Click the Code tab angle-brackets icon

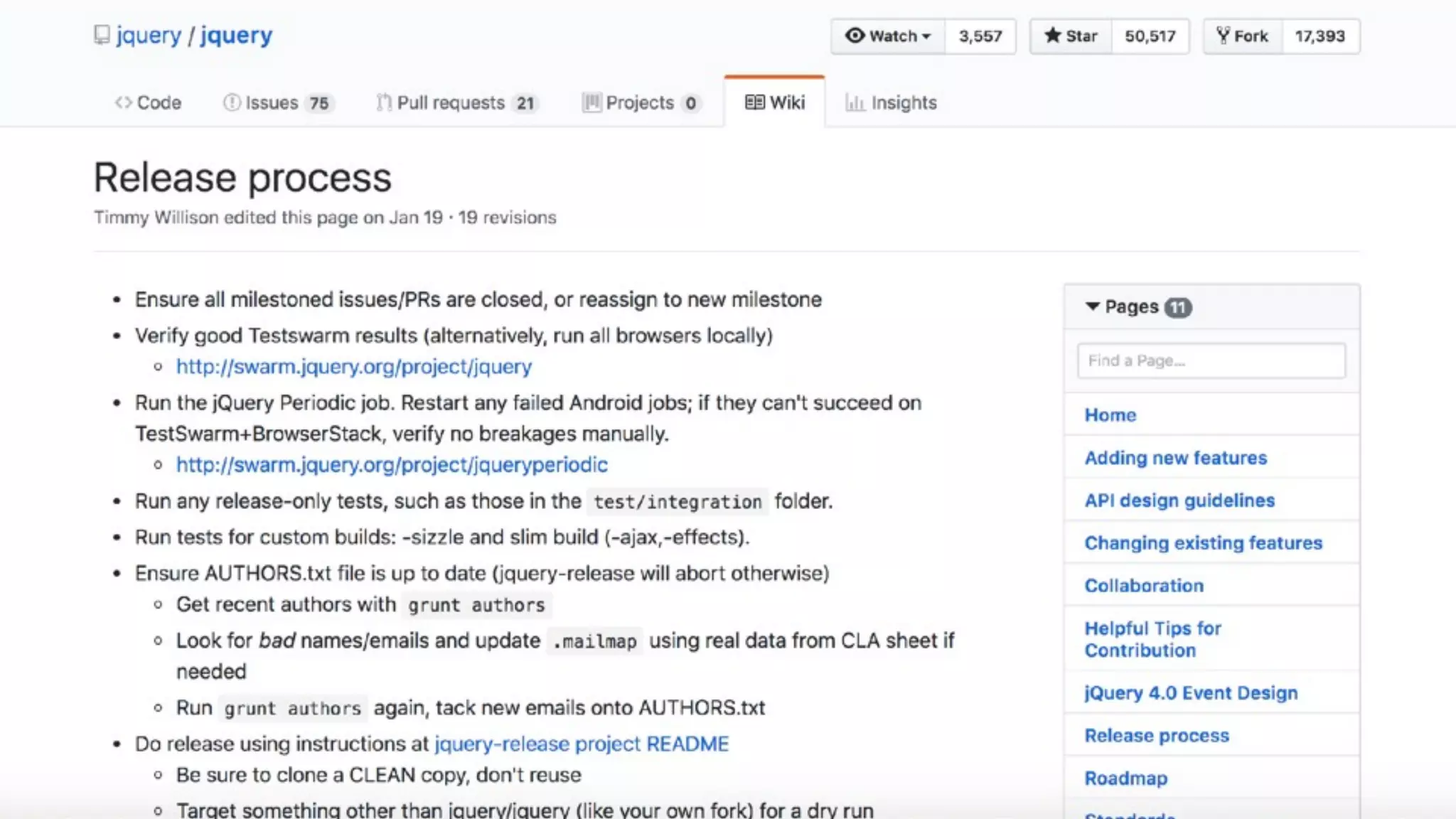pyautogui.click(x=123, y=103)
